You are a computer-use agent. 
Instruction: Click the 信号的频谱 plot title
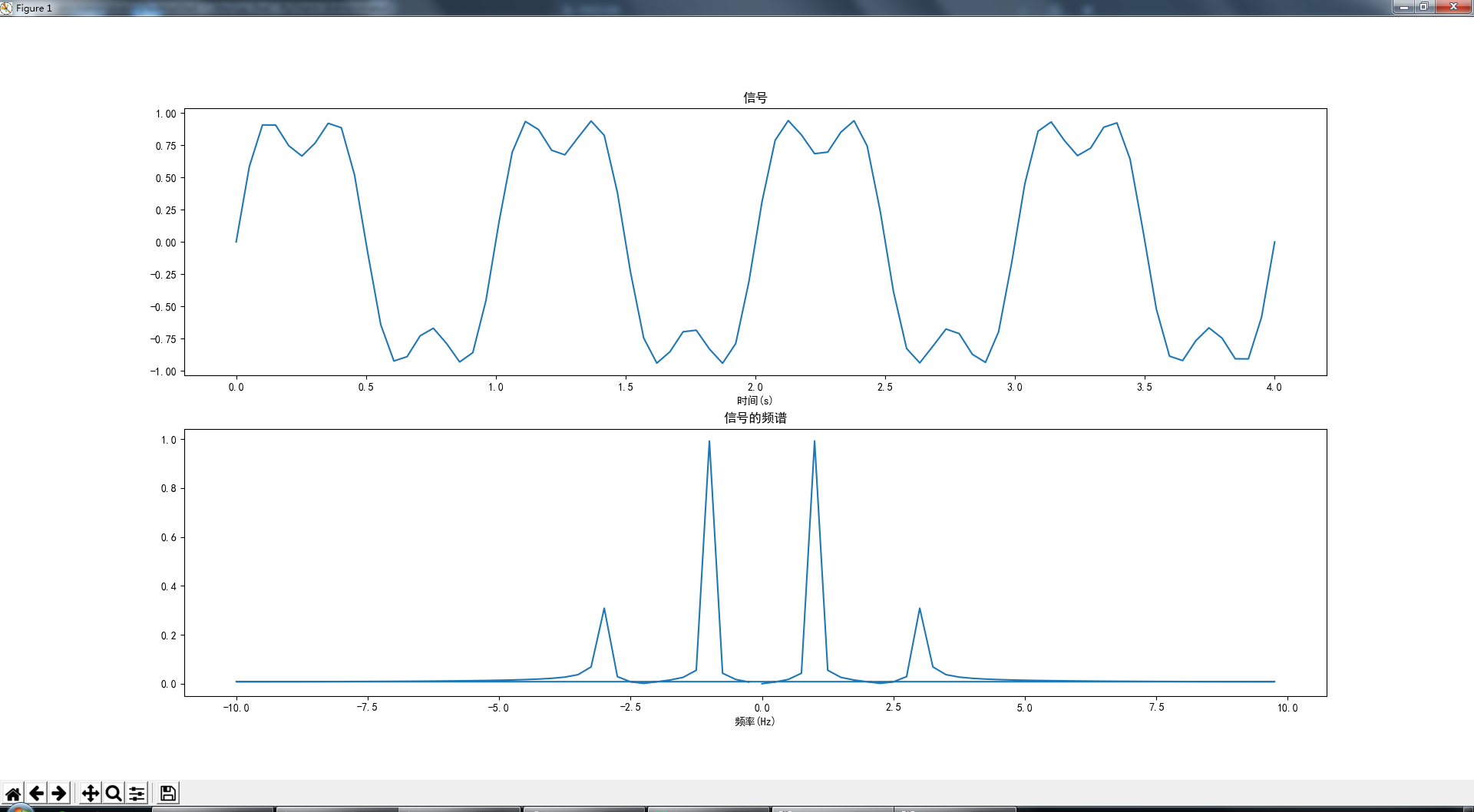tap(755, 418)
